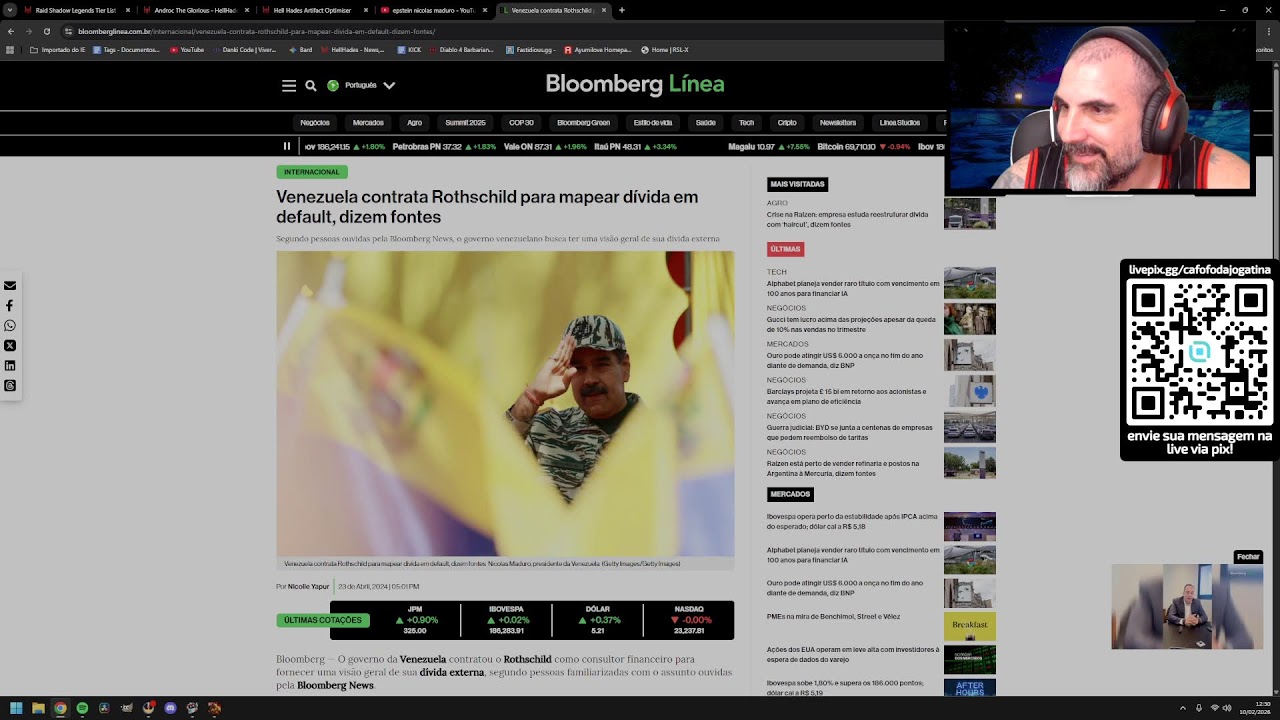Open a new browser tab
Viewport: 1280px width, 720px height.
click(x=622, y=10)
